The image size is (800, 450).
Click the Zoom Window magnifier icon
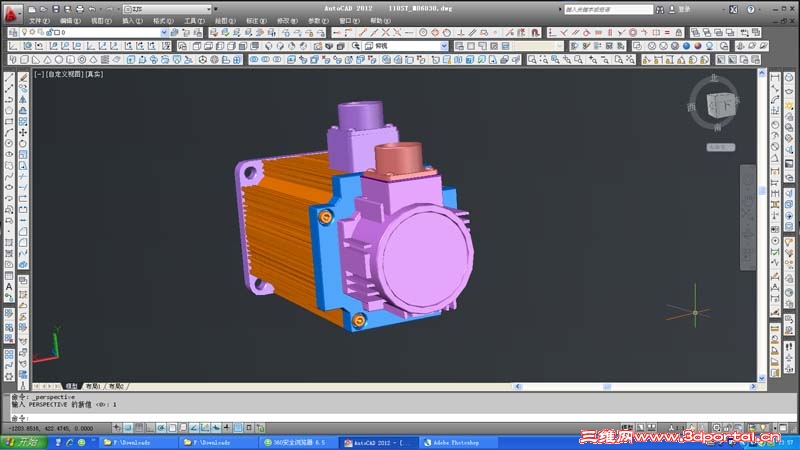[532, 60]
